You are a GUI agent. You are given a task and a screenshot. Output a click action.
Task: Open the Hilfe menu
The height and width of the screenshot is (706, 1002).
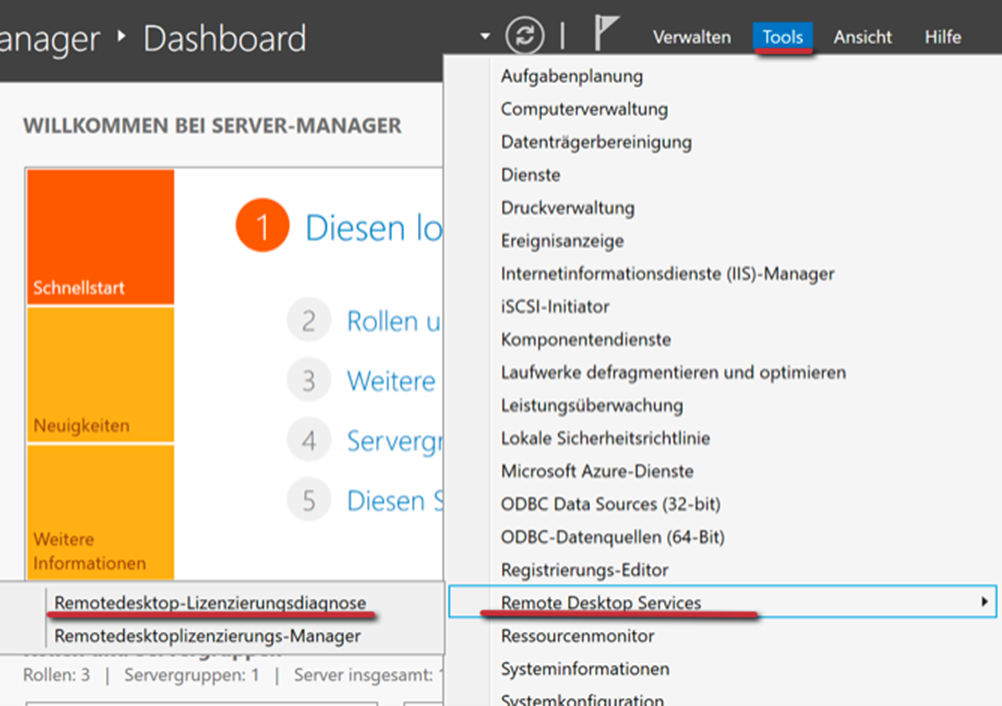(x=942, y=37)
